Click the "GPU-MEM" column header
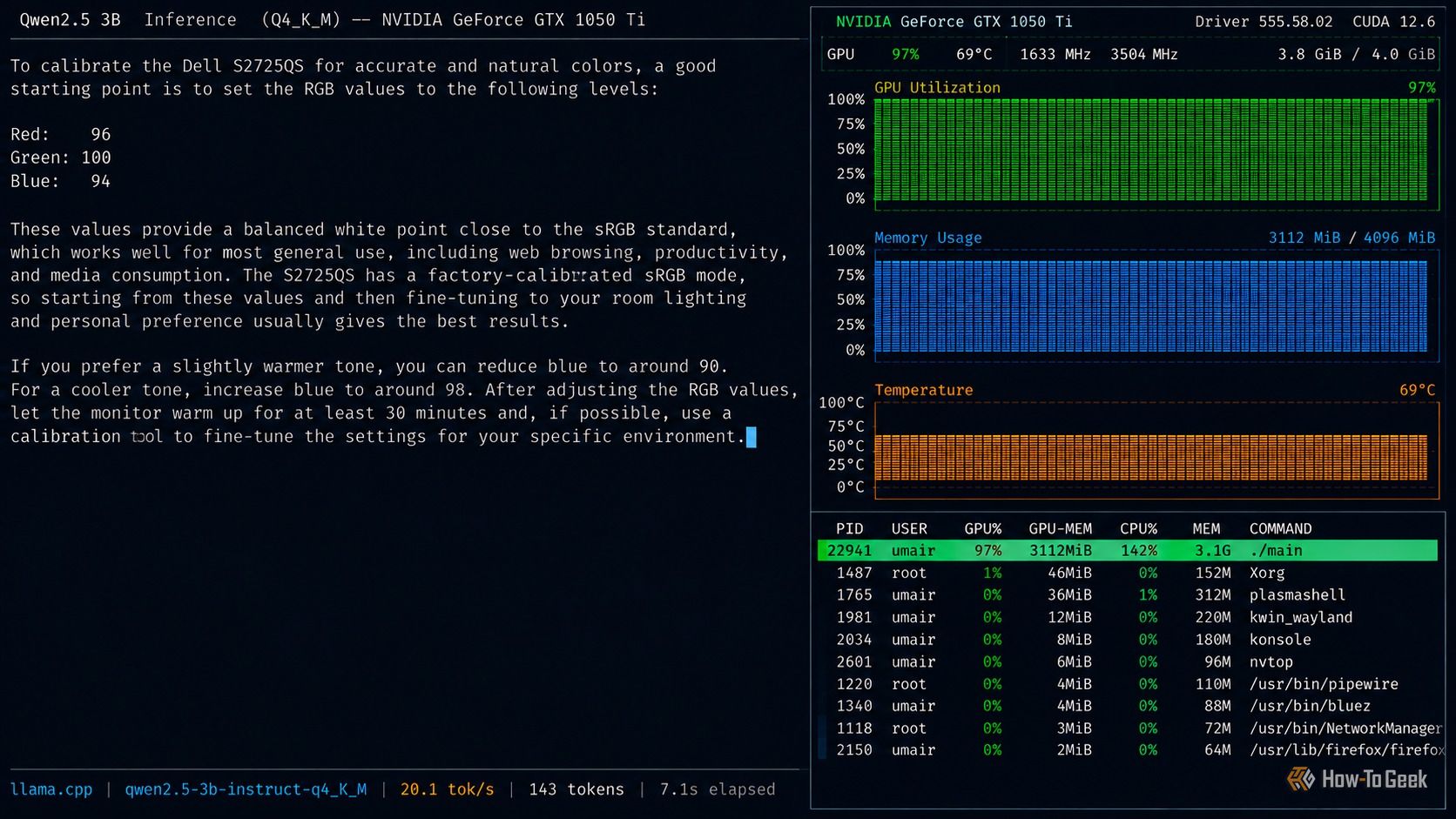Viewport: 1456px width, 819px height. (x=1060, y=528)
